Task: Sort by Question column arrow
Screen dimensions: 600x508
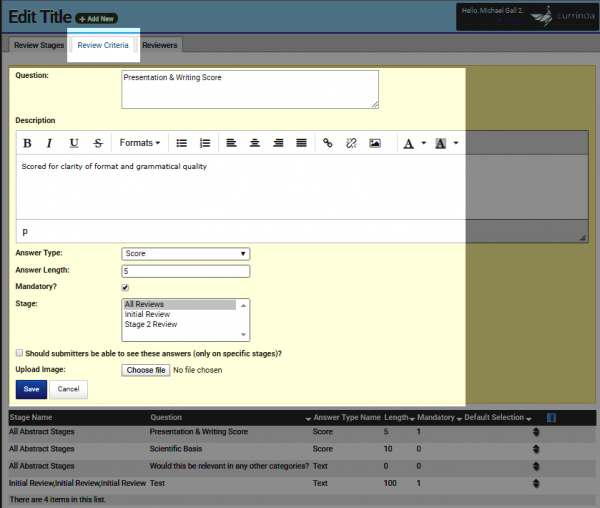Action: 308,419
